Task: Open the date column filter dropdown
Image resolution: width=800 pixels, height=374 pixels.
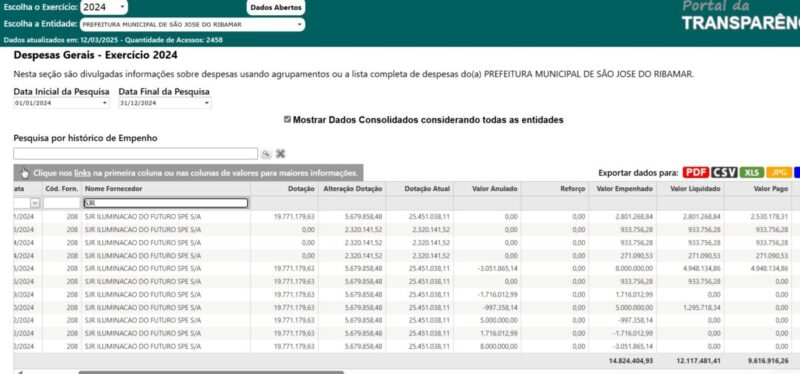Action: coord(35,203)
